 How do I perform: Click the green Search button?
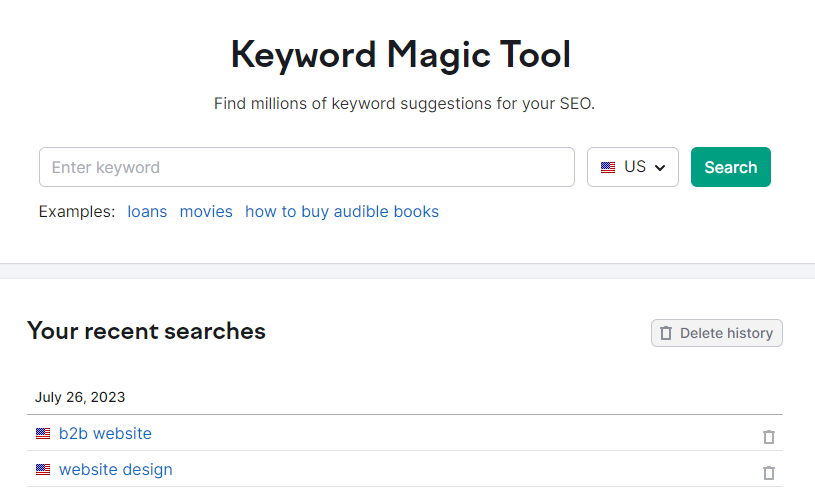click(x=730, y=167)
